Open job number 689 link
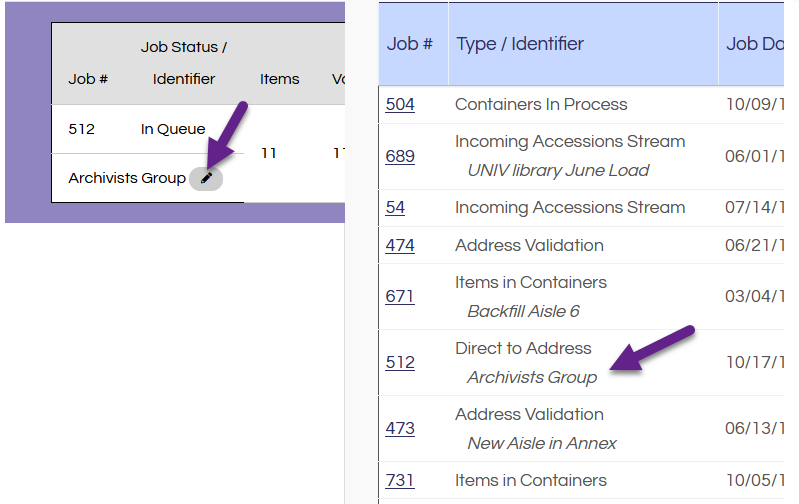The width and height of the screenshot is (799, 504). click(x=400, y=156)
